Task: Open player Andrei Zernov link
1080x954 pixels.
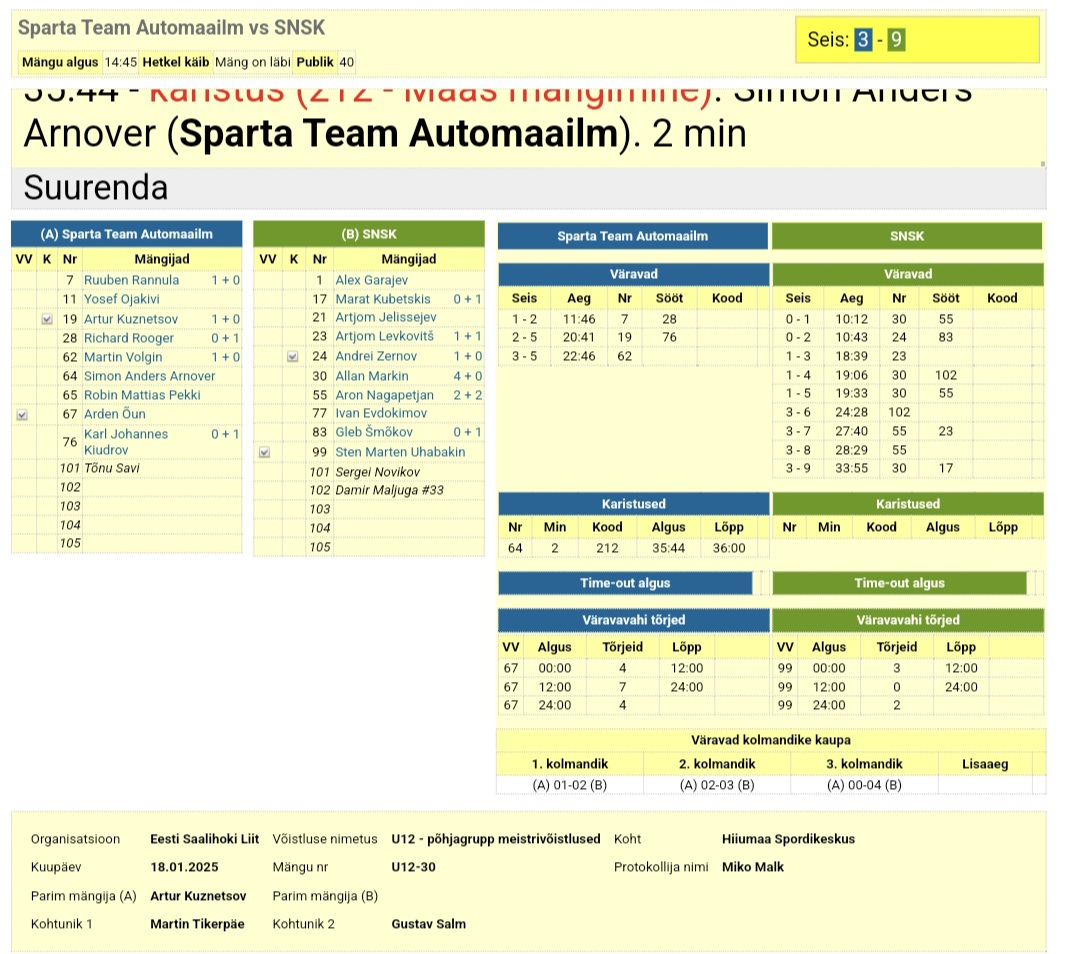Action: point(376,356)
